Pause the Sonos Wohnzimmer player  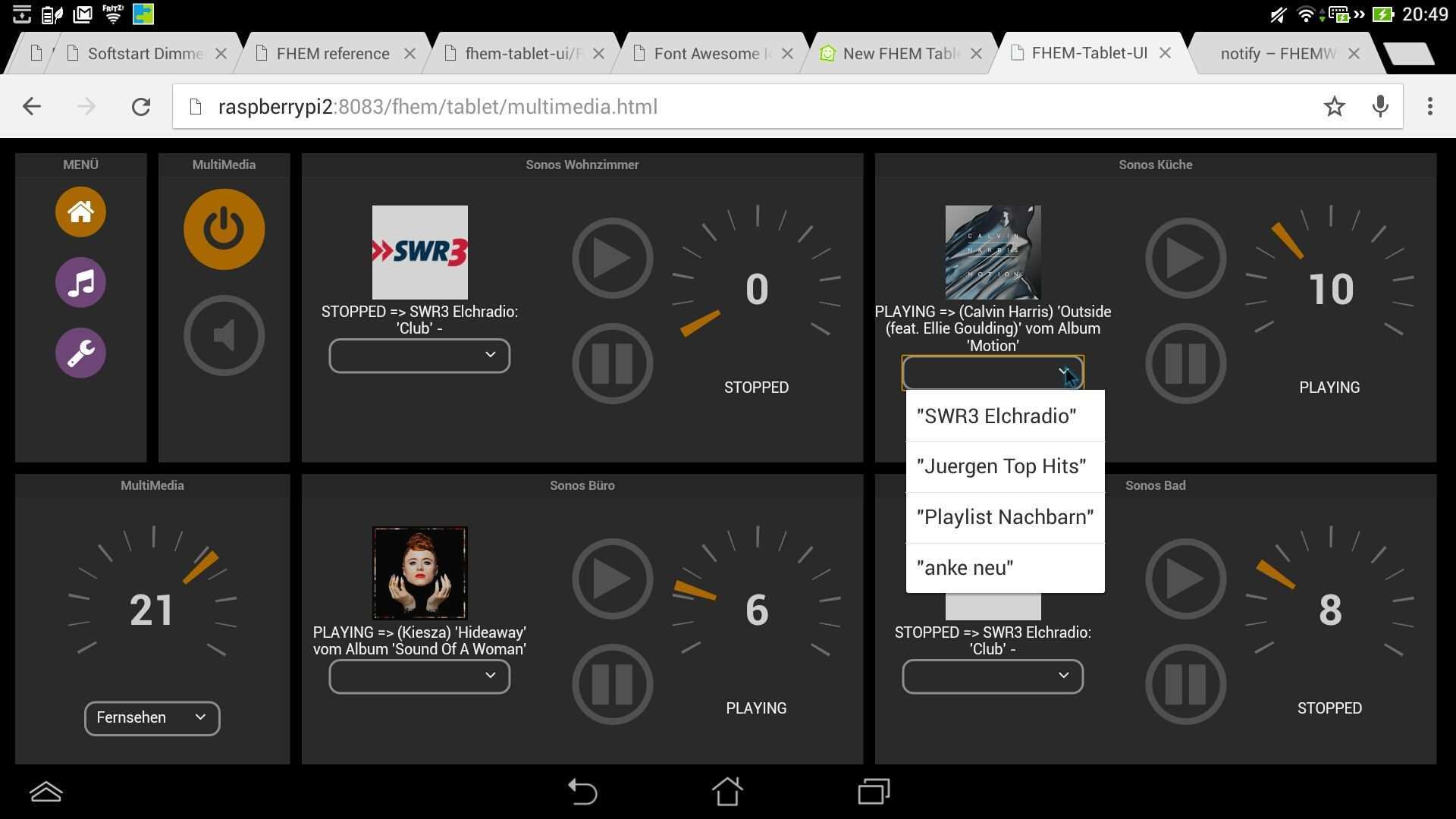(x=612, y=364)
